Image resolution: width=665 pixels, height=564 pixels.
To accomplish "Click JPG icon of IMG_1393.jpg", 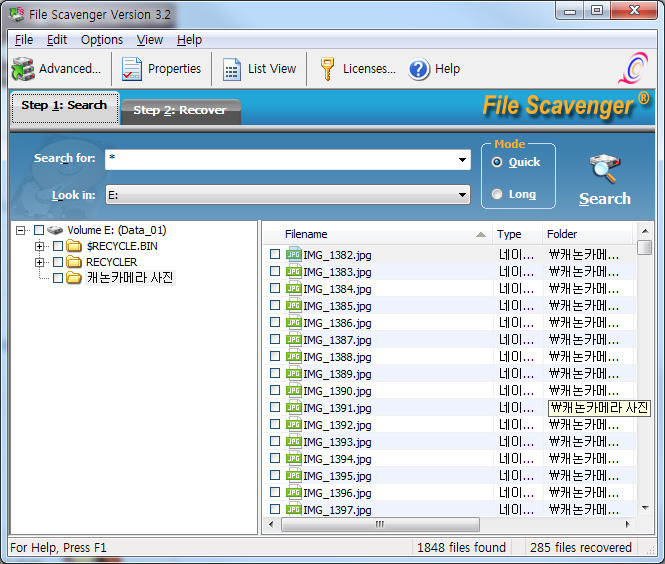I will 293,441.
